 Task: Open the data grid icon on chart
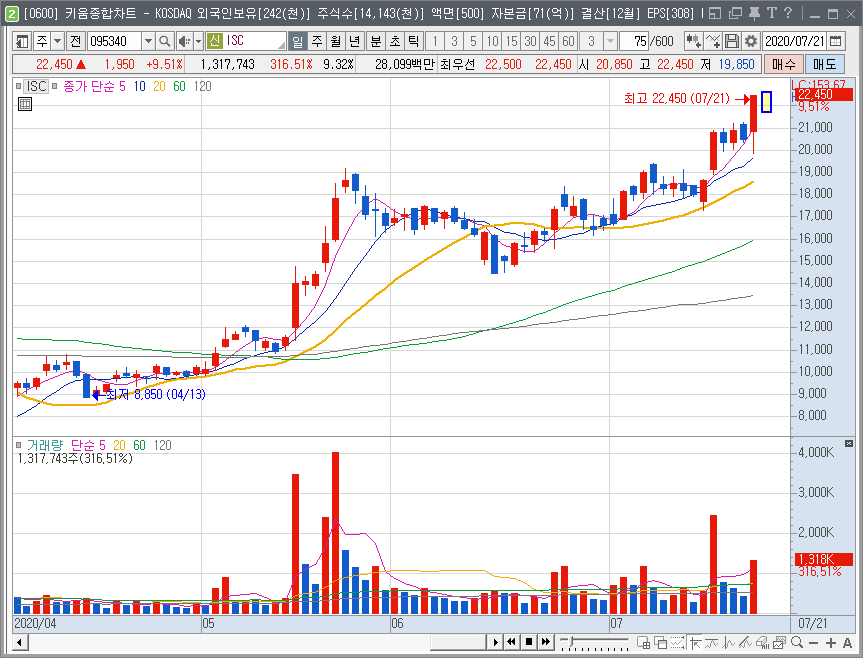[x=25, y=103]
